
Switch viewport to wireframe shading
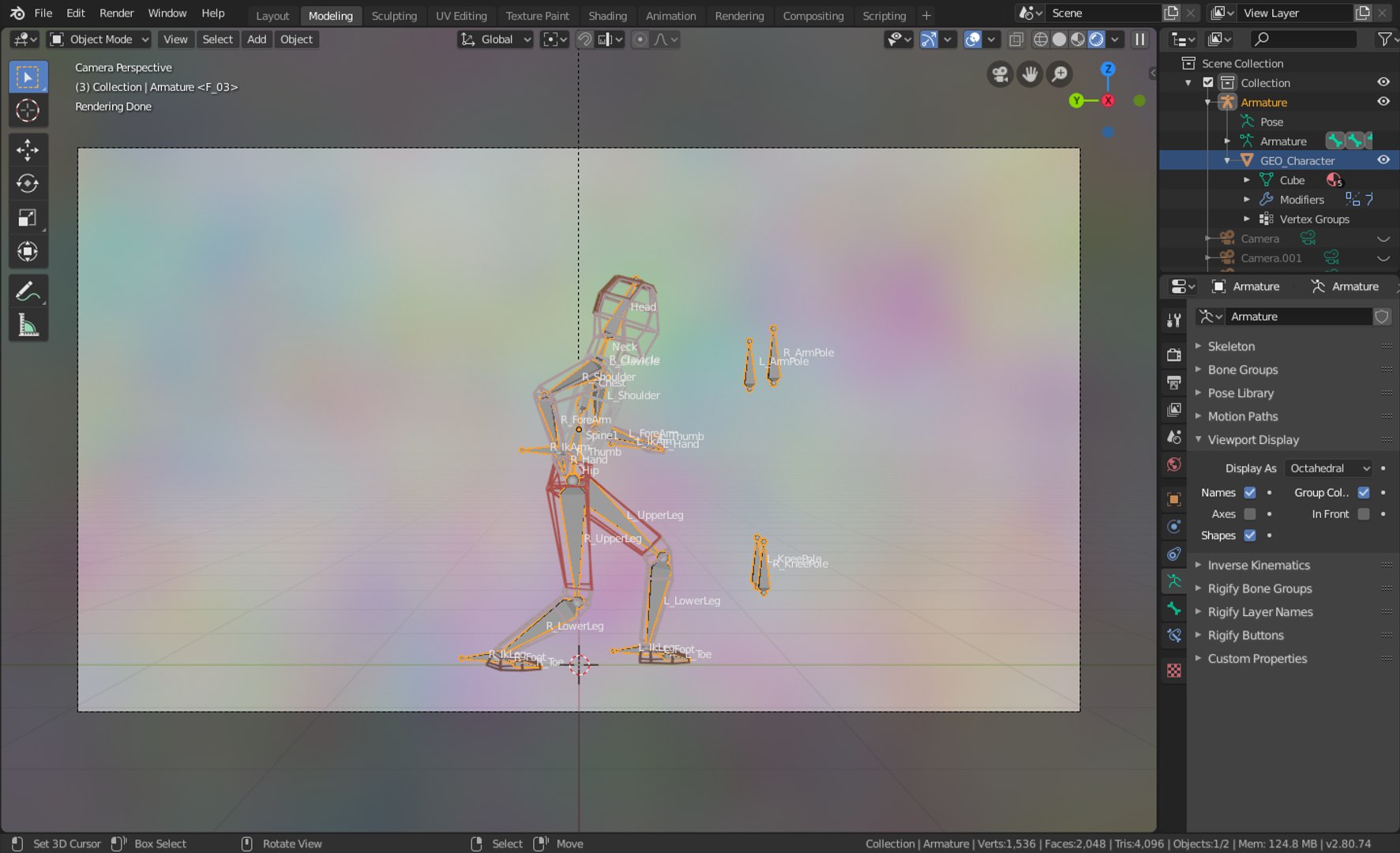coord(1041,39)
